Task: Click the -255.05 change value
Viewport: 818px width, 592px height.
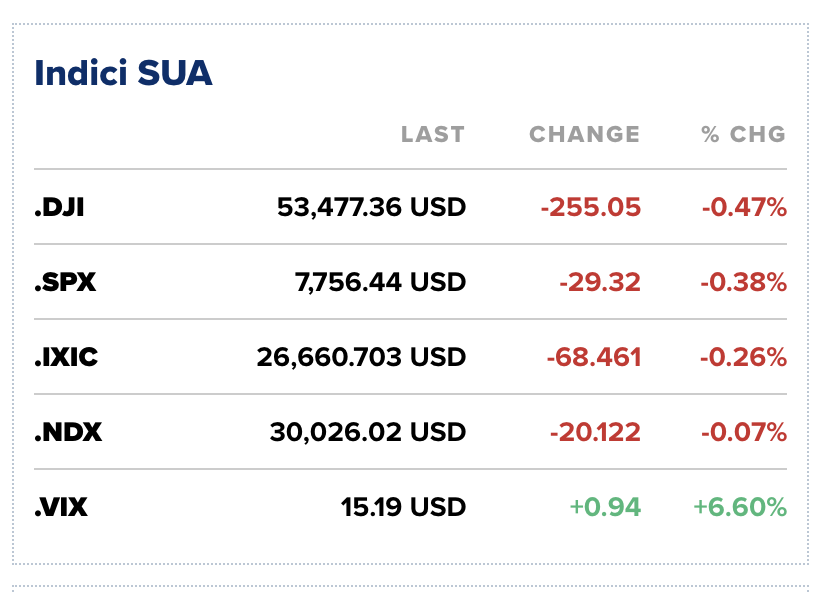Action: click(x=591, y=207)
